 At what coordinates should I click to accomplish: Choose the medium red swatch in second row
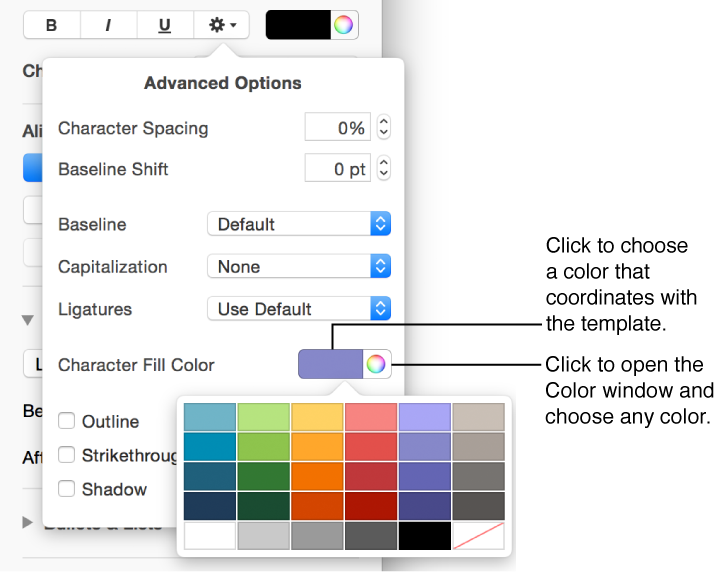coord(371,447)
